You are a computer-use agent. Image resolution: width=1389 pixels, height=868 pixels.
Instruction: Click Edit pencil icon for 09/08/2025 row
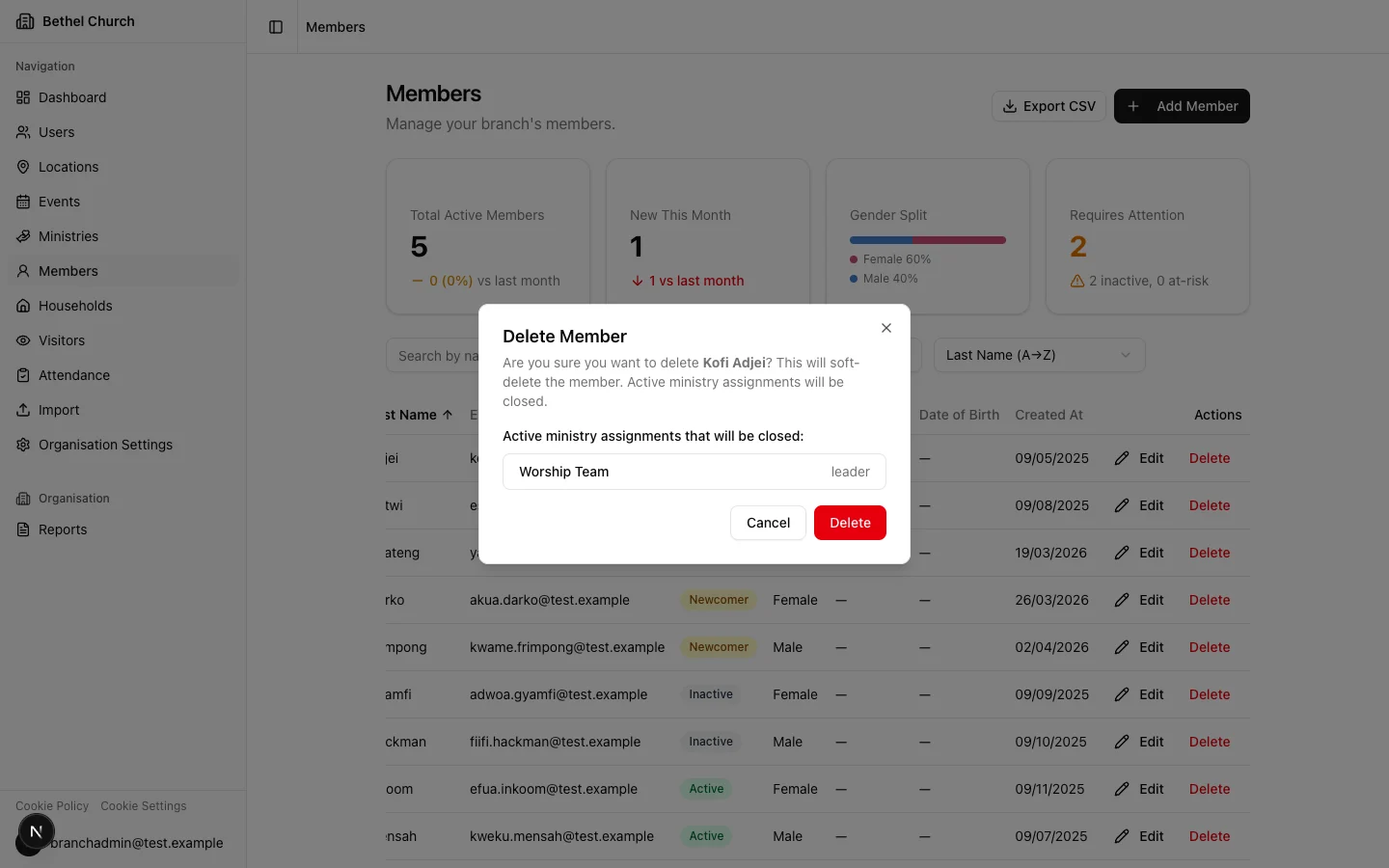[1122, 505]
